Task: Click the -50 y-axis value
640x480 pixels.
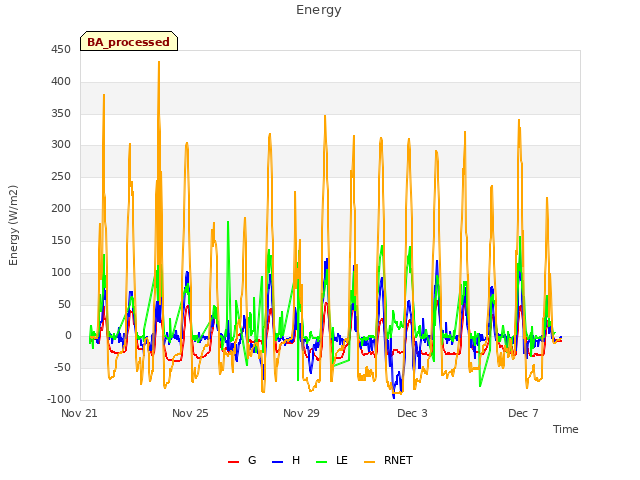Action: [x=62, y=368]
